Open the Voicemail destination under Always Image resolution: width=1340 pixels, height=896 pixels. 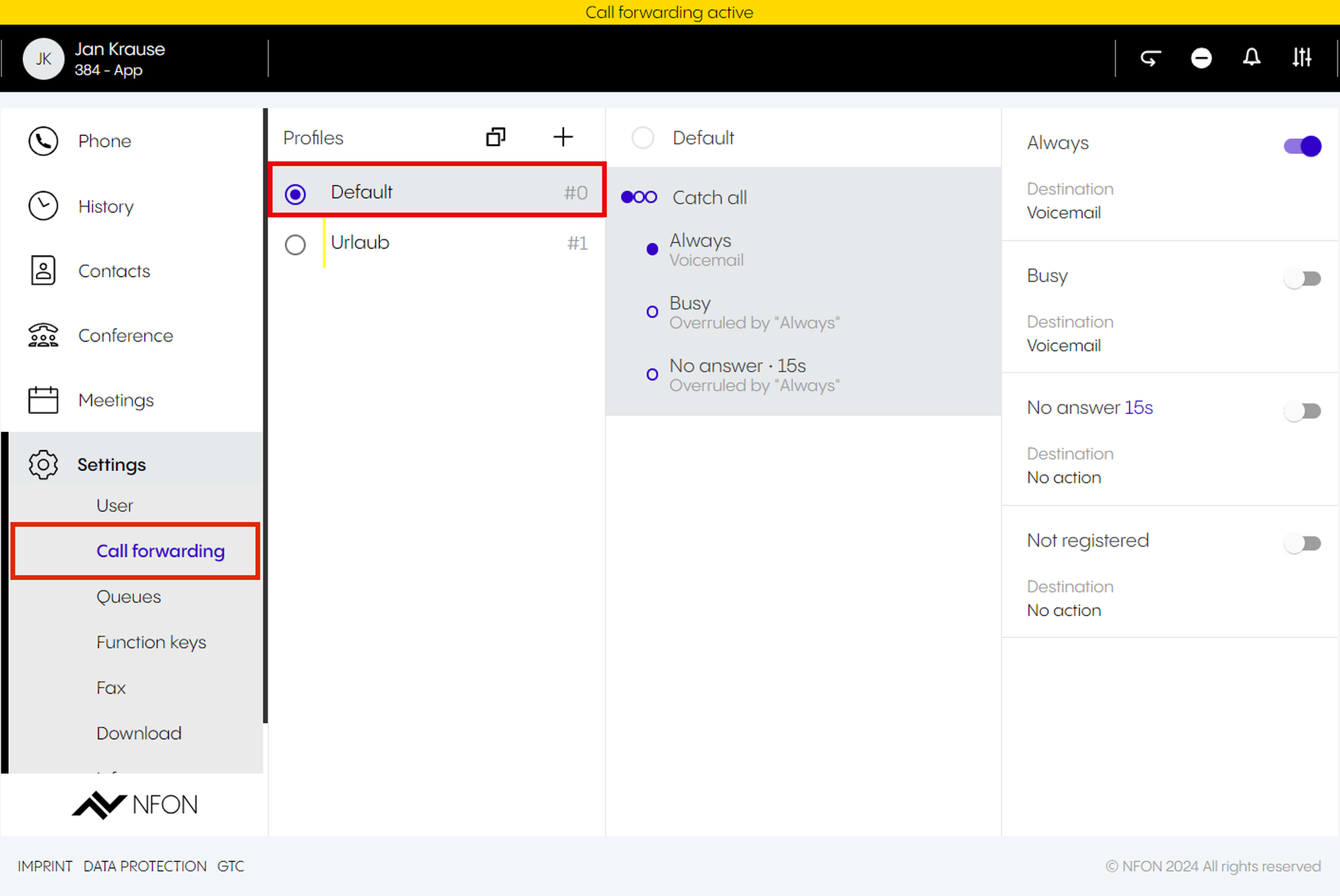pos(1063,213)
